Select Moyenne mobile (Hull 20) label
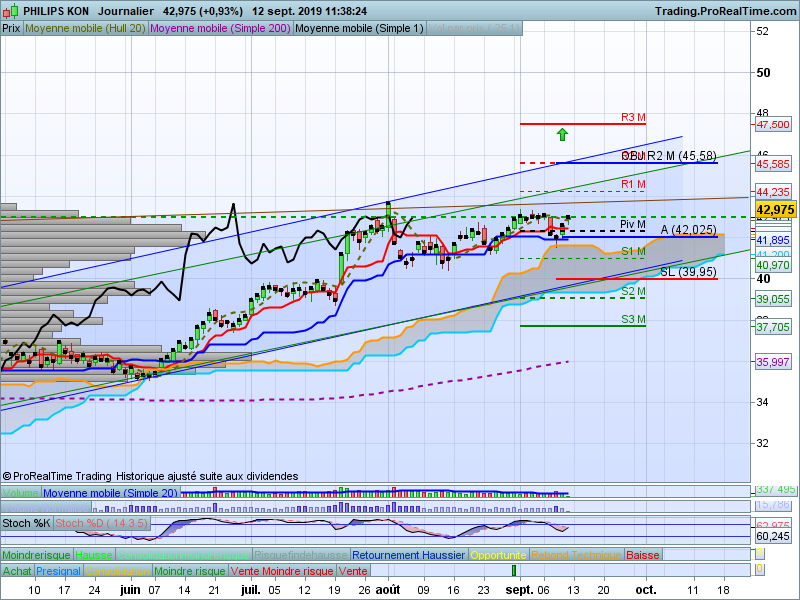Screen dimensions: 800x600 pyautogui.click(x=85, y=29)
